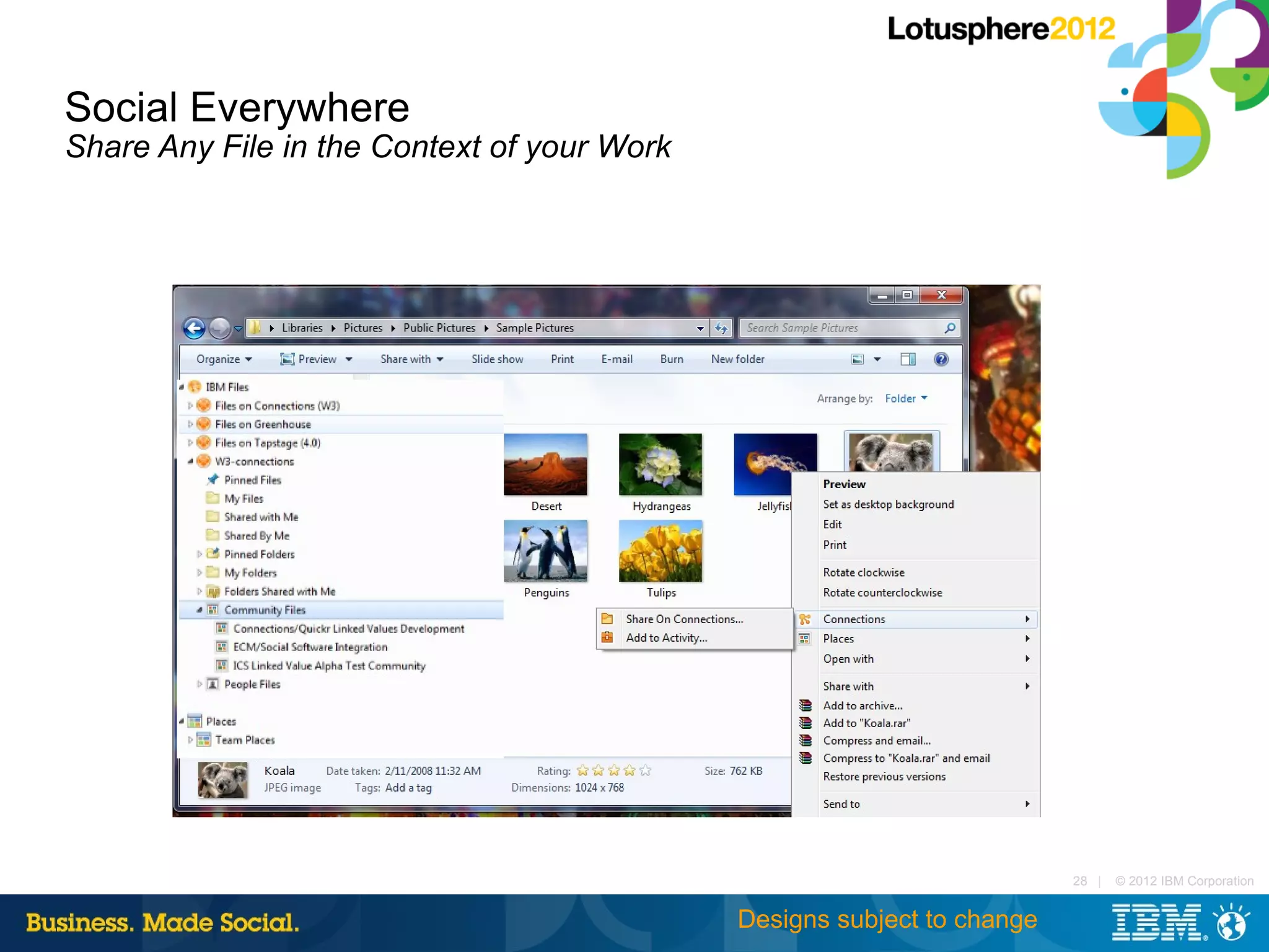Open the Organize dropdown
This screenshot has height=952, width=1269.
coord(224,359)
